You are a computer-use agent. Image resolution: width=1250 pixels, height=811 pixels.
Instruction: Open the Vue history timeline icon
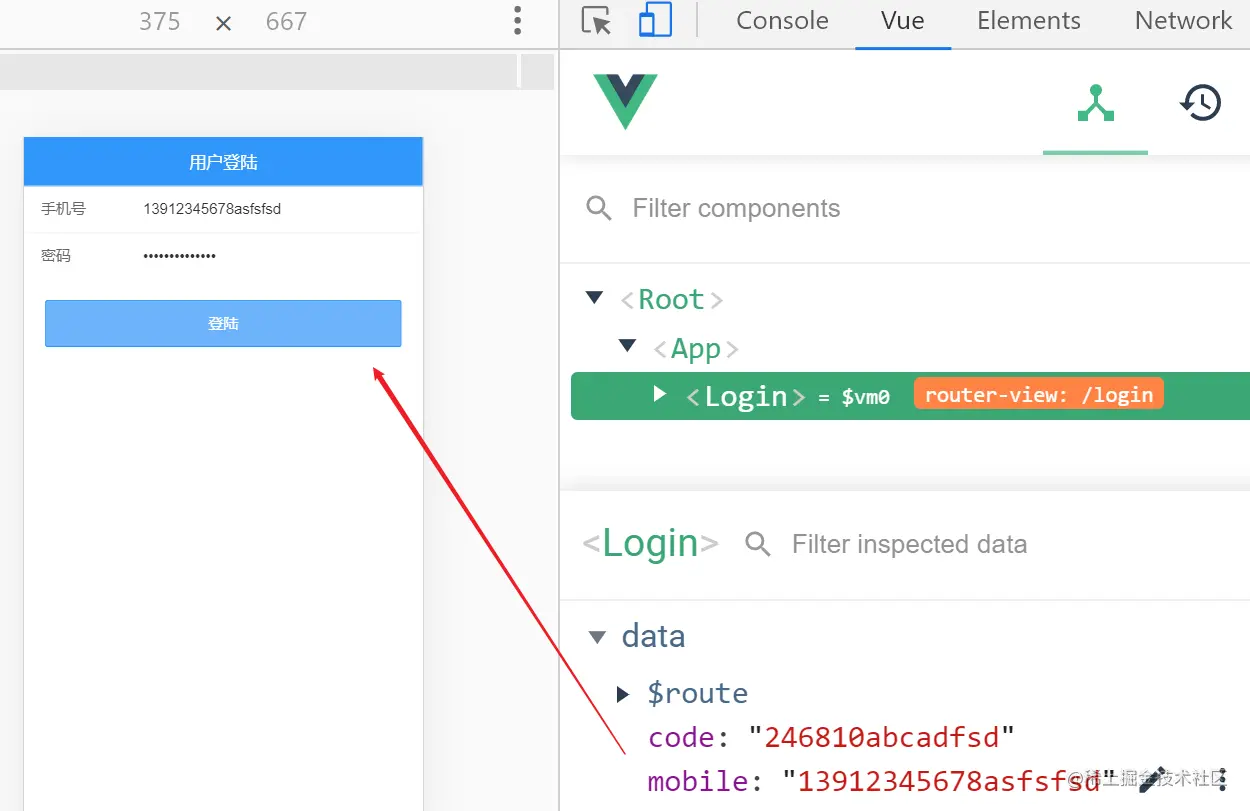click(x=1201, y=103)
